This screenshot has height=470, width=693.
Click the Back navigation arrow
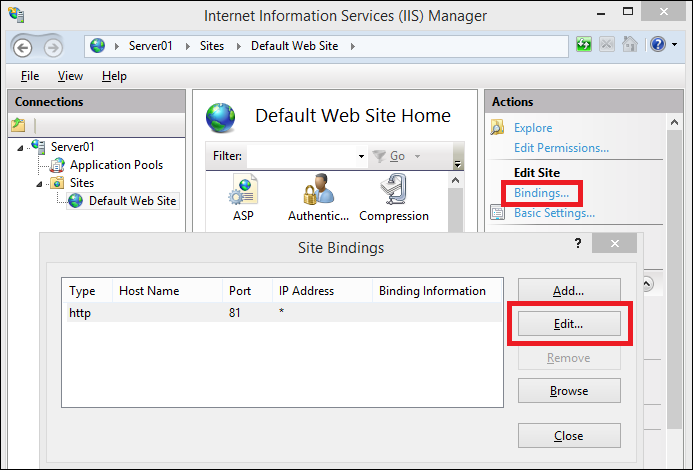tap(25, 46)
